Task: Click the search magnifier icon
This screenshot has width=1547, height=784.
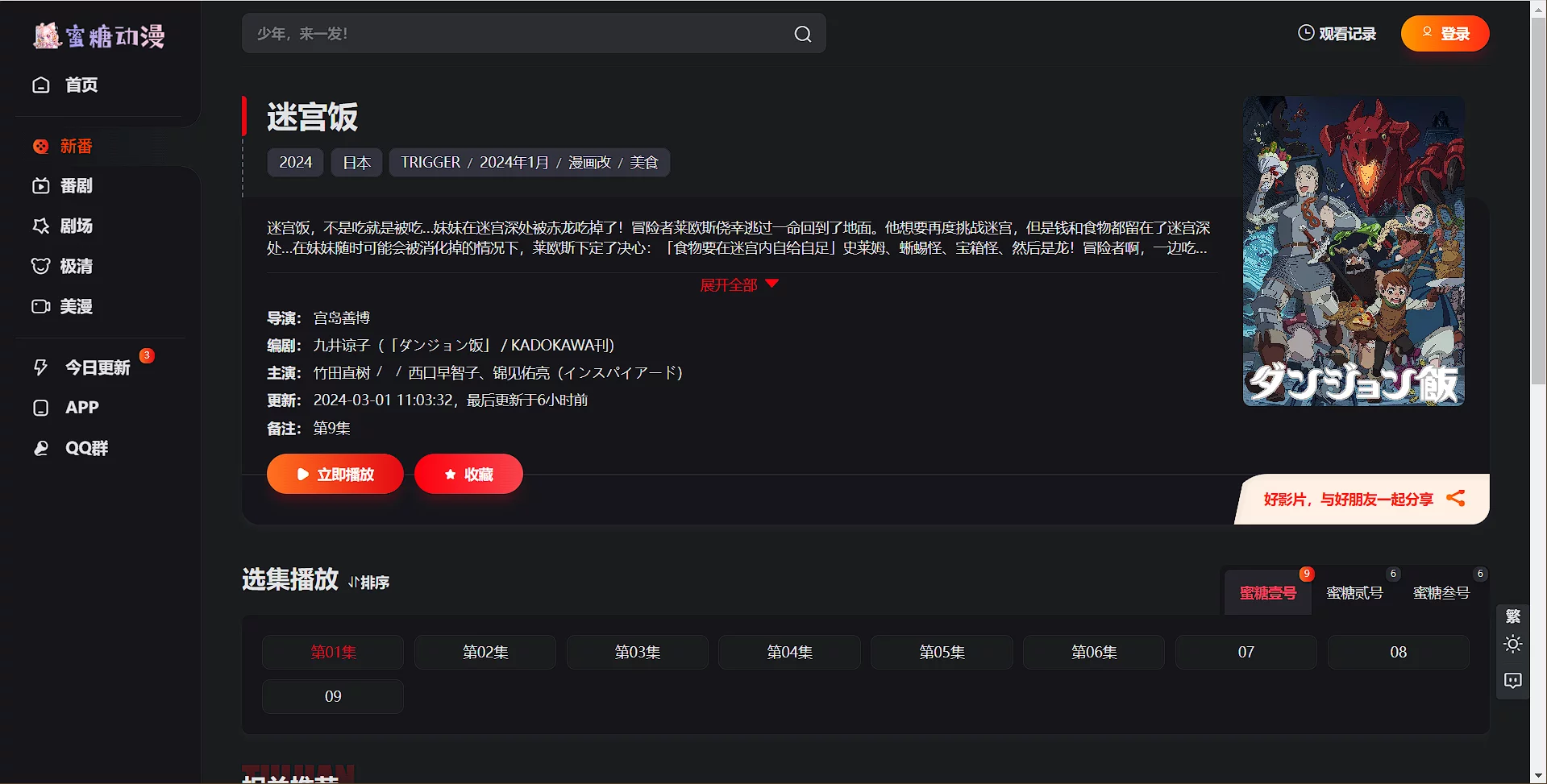Action: [x=802, y=34]
